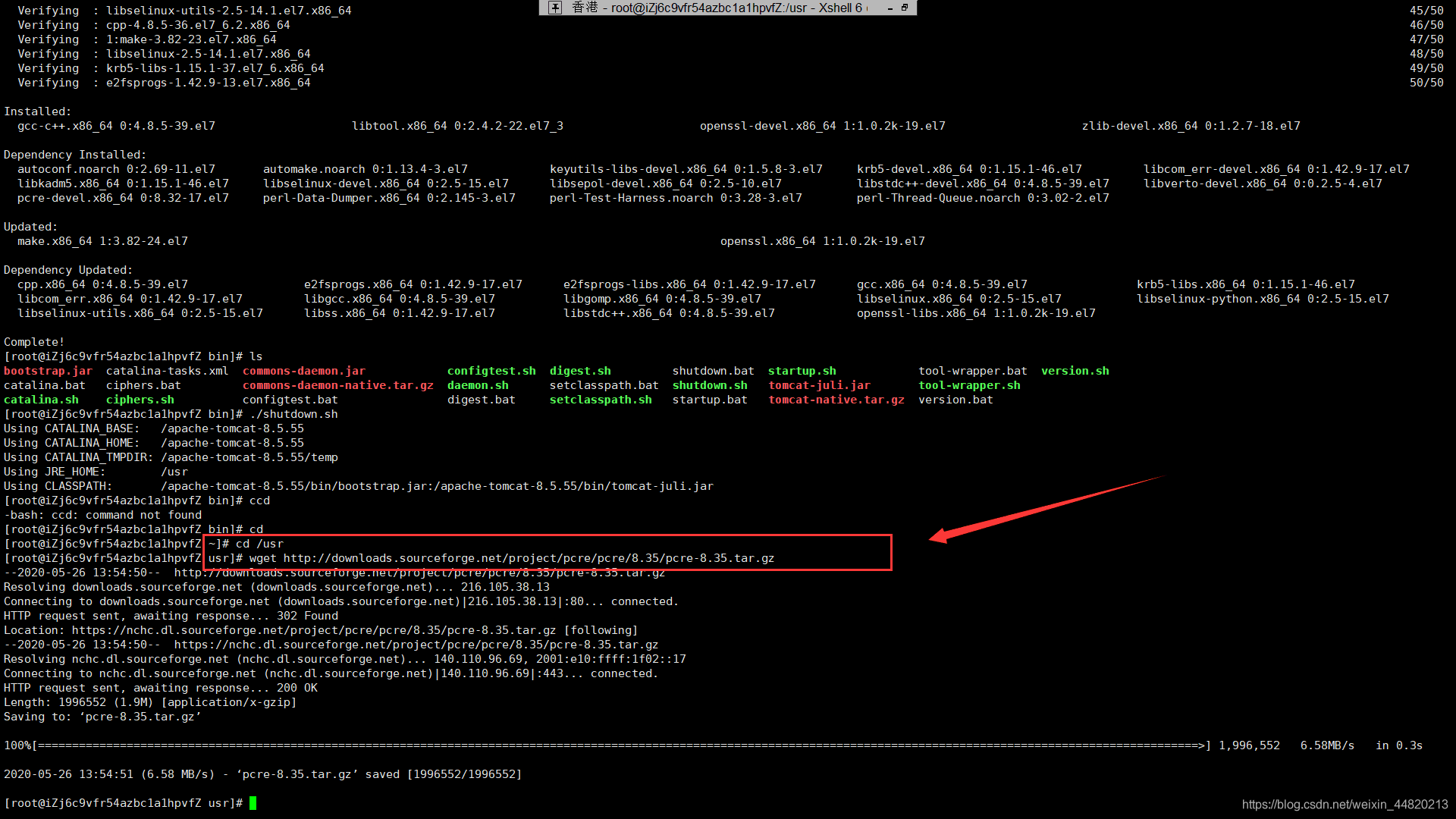
Task: Click the pin icon in Xshell title bar
Action: tap(556, 8)
